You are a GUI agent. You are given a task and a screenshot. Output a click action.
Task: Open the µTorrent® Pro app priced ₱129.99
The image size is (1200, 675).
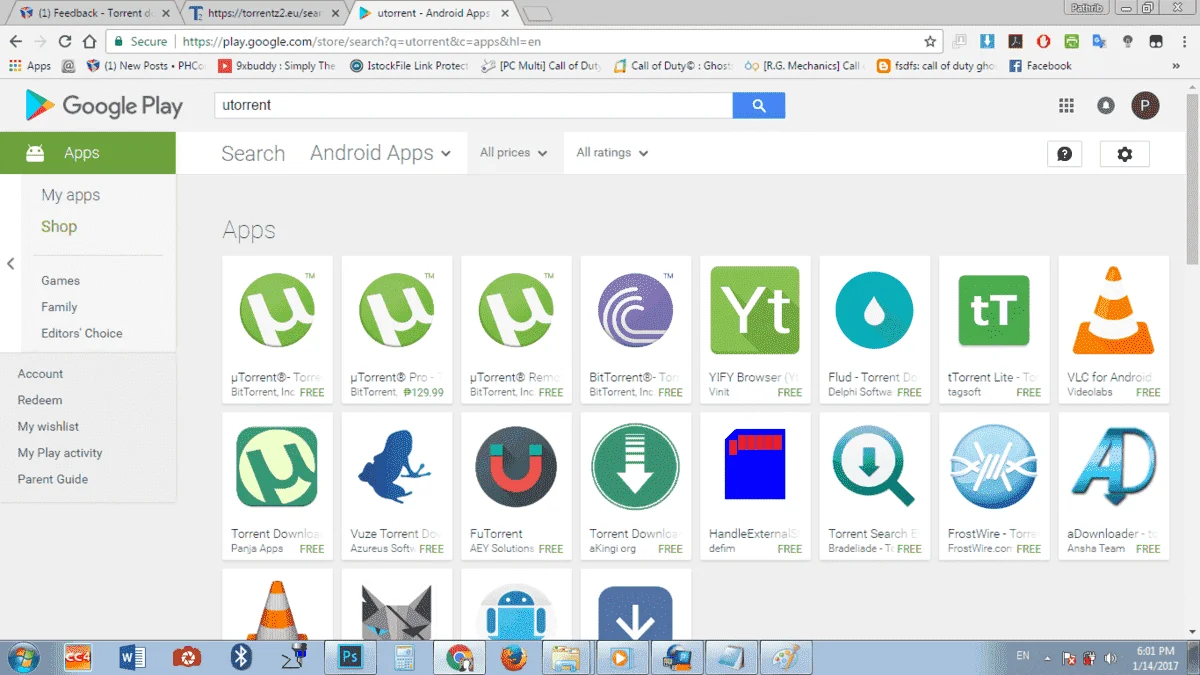(x=396, y=329)
